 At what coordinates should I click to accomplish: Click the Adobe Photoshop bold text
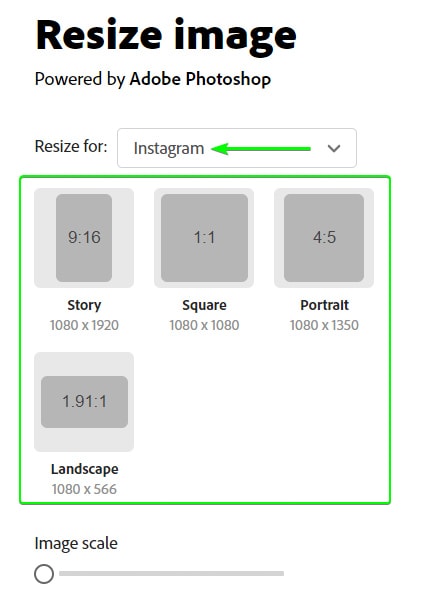pos(200,79)
